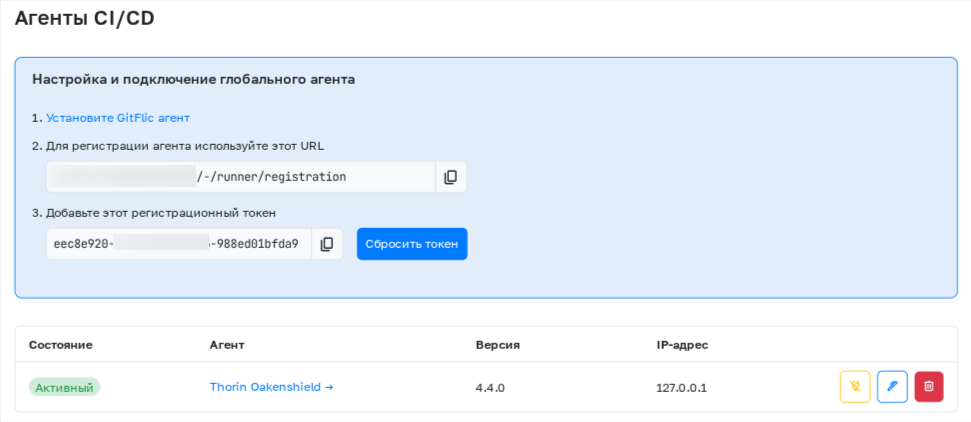The height and width of the screenshot is (422, 971).
Task: Delete the agent with the red trash icon
Action: click(928, 387)
